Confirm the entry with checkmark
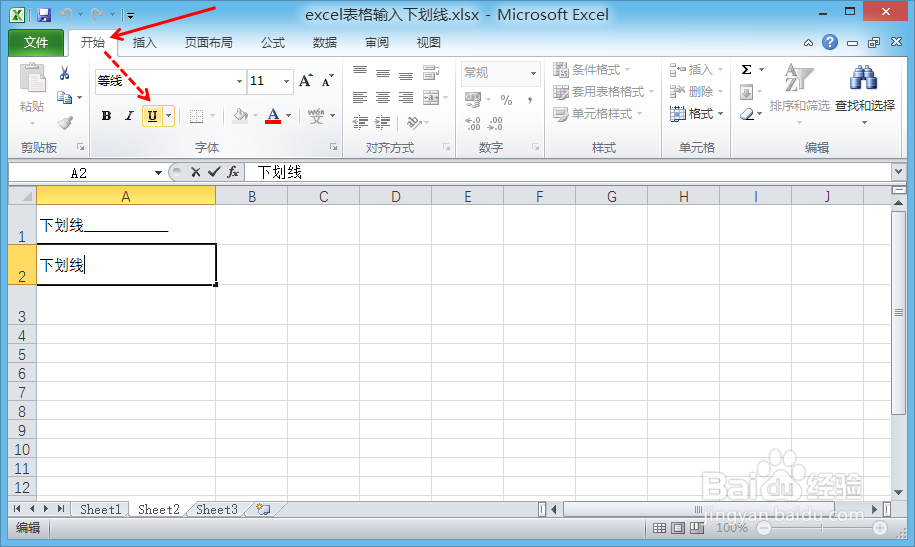 [214, 172]
